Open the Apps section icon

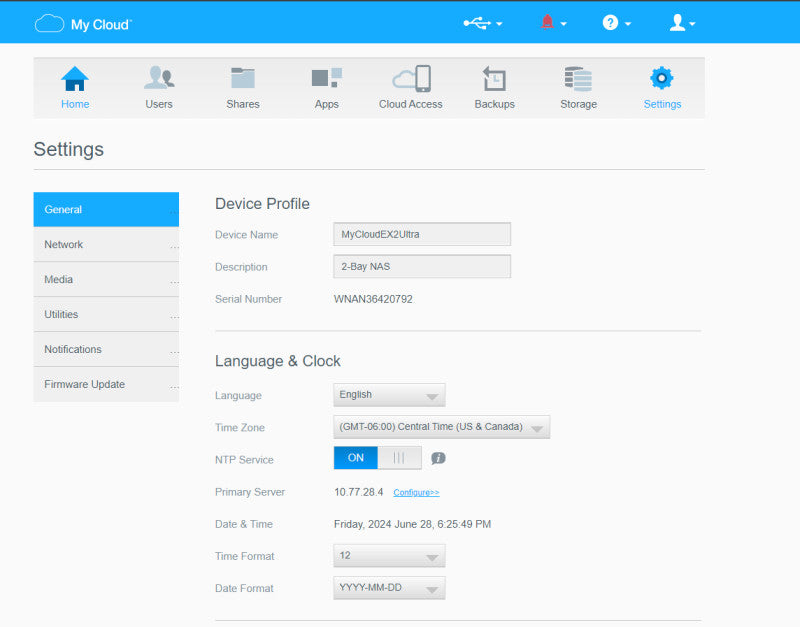coord(327,78)
